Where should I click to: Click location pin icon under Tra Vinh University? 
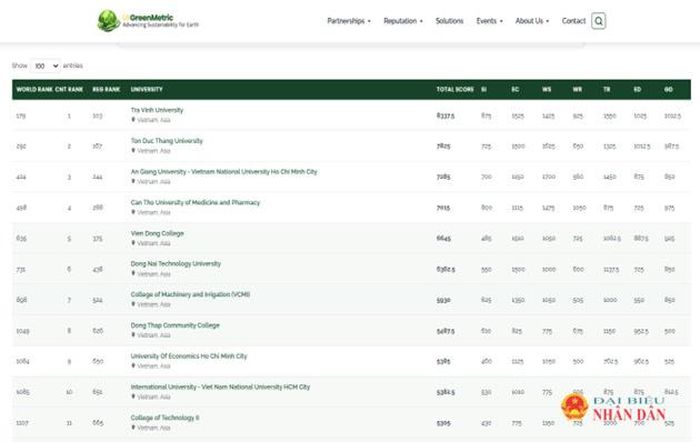133,120
